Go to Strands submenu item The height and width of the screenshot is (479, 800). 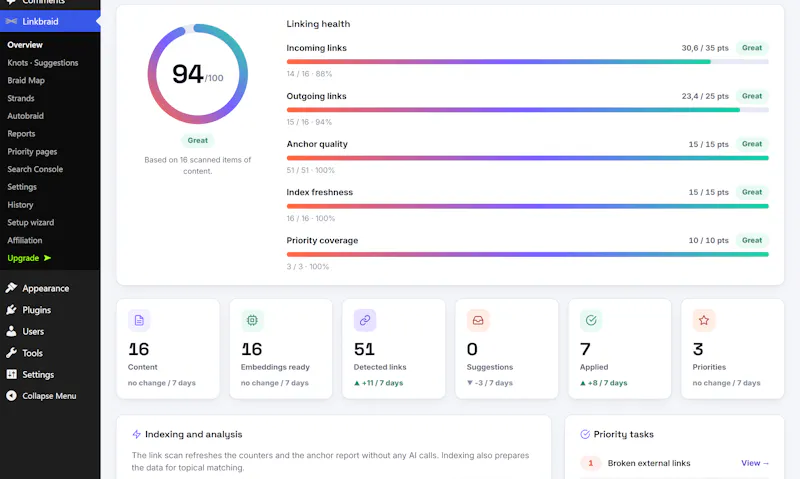coord(21,98)
